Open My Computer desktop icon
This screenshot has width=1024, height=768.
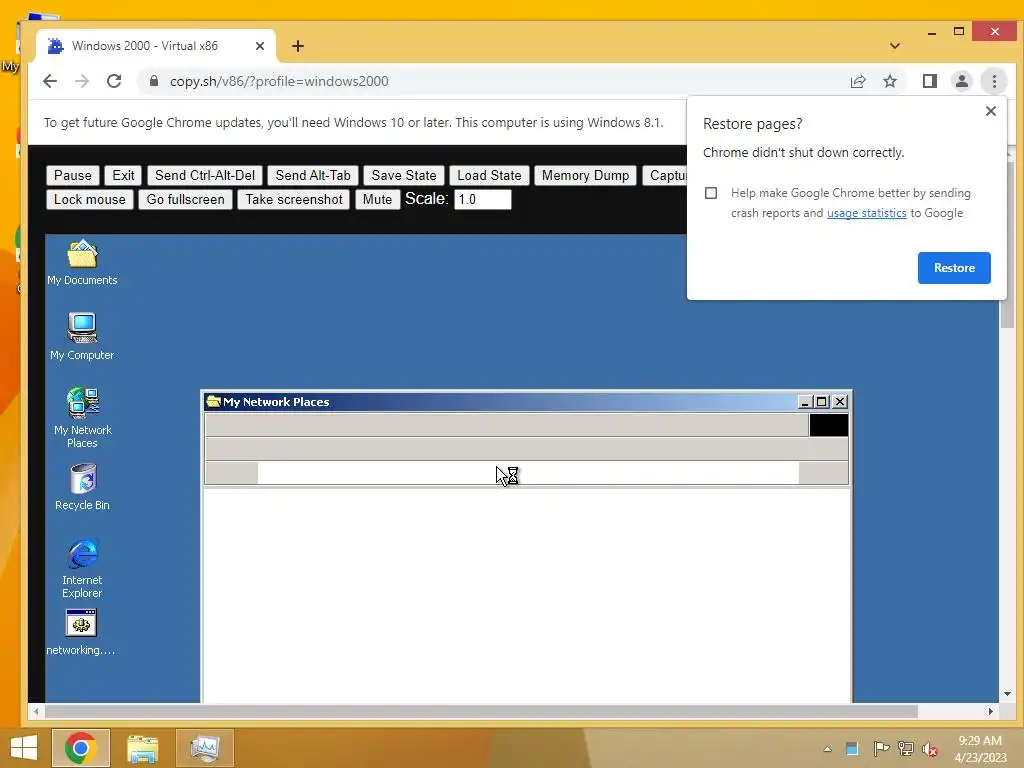[82, 337]
